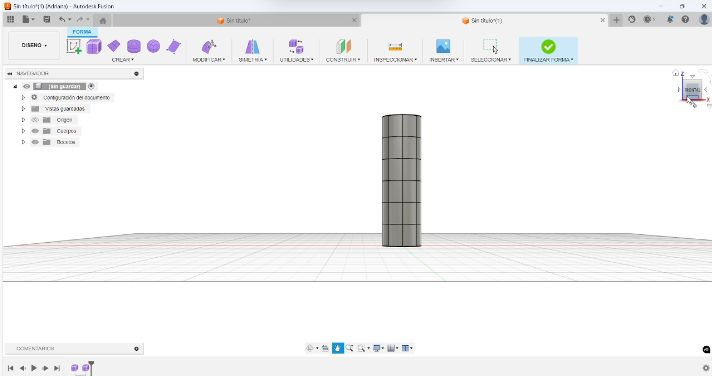Click the Save icon

pos(46,20)
